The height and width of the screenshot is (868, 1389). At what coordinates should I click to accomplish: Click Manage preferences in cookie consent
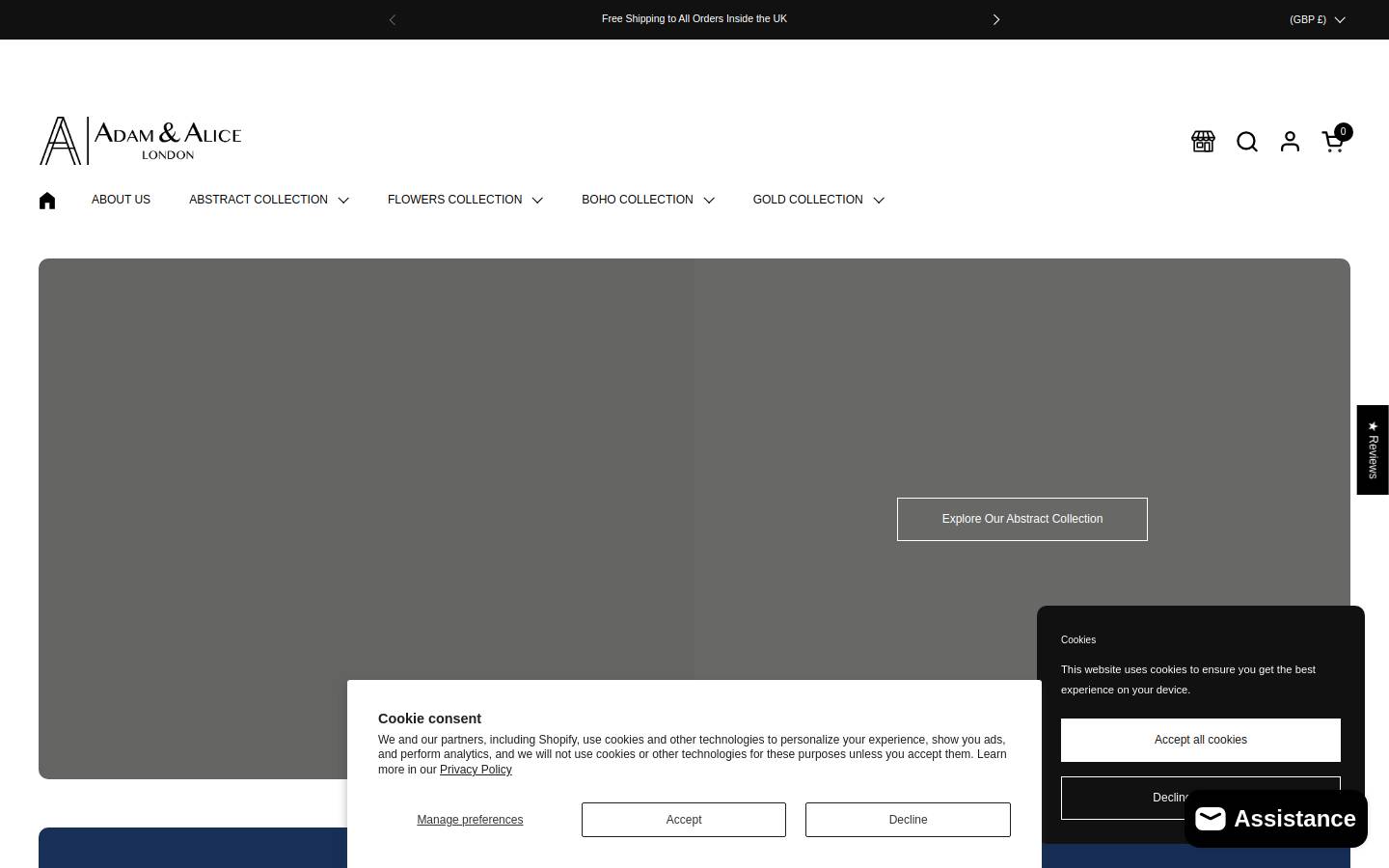470,820
